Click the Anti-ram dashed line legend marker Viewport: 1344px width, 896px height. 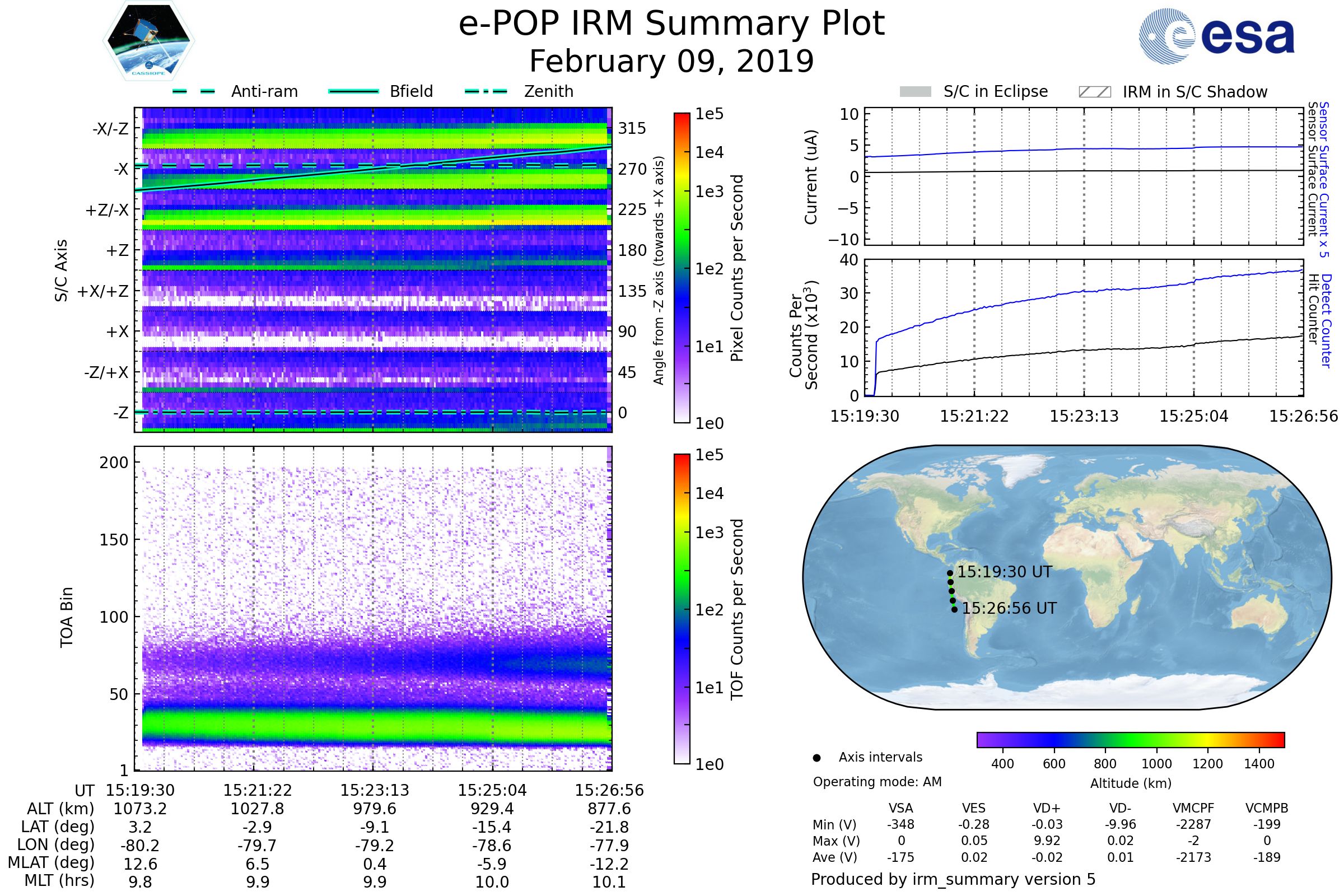click(x=194, y=91)
